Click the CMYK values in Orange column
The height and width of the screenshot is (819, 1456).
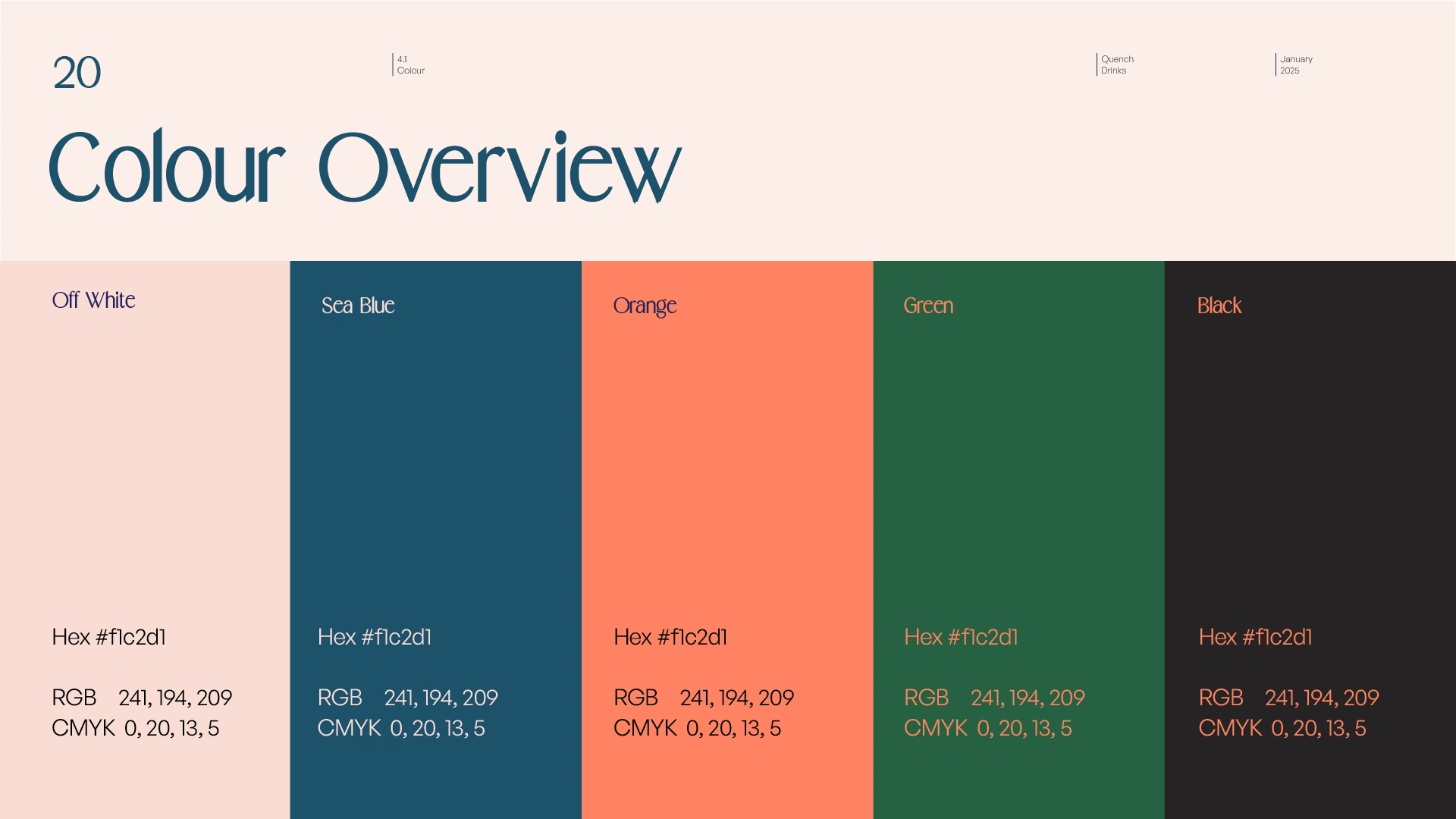tap(697, 728)
